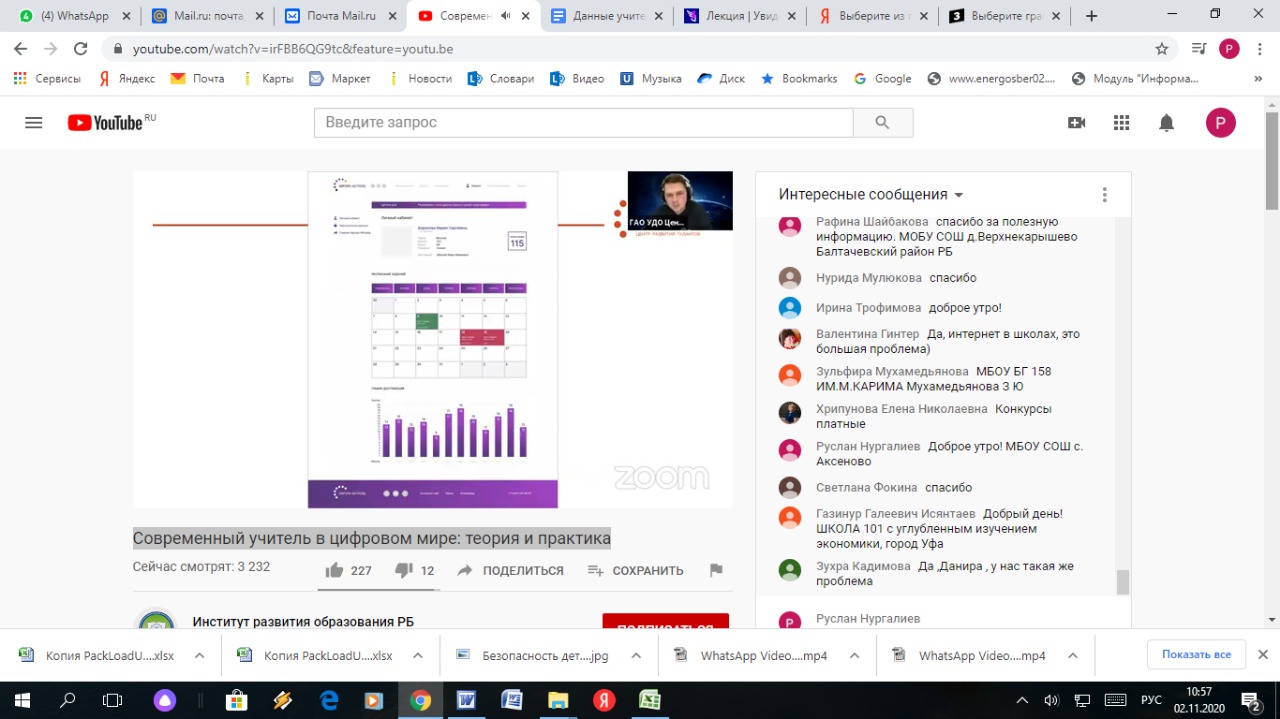Click the YouTube search magnifier button
The width and height of the screenshot is (1280, 719).
882,122
